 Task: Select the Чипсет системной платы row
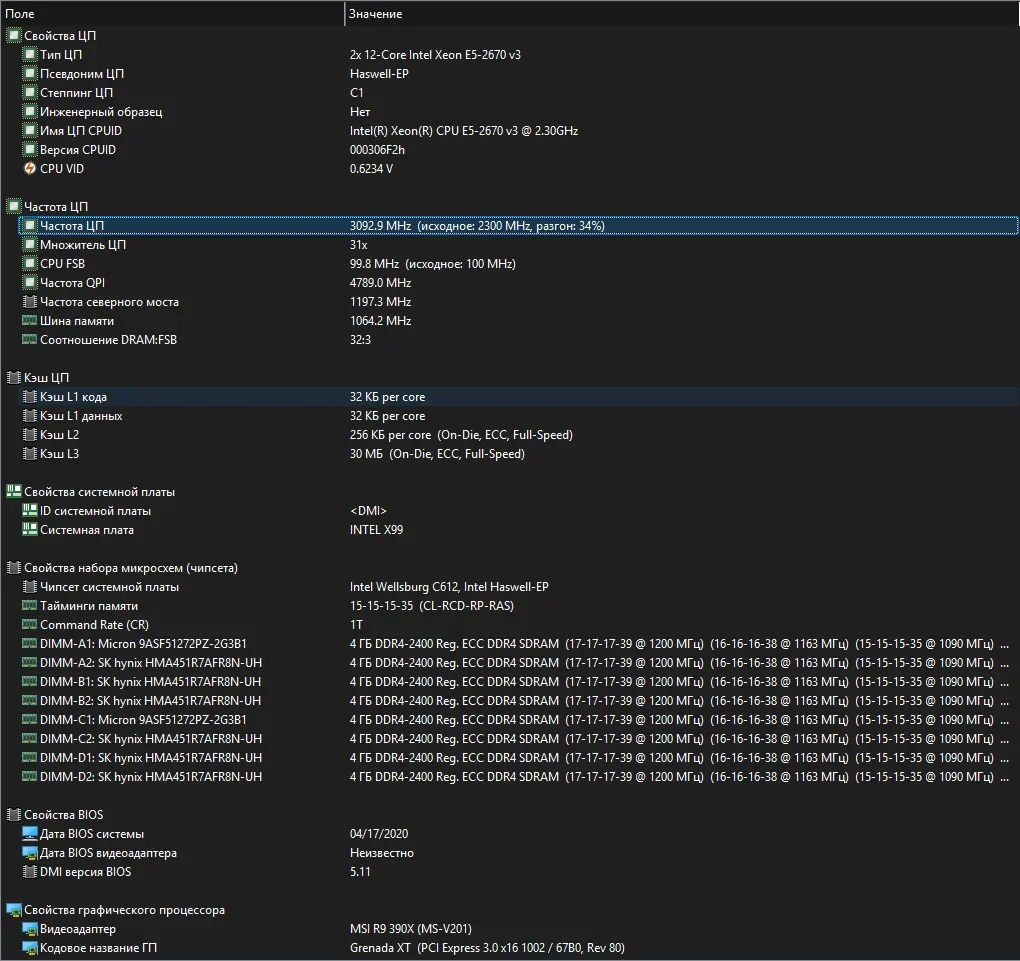pos(518,586)
